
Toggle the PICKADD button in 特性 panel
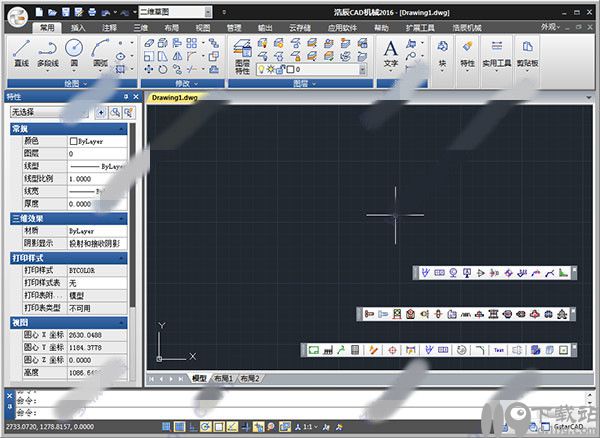101,112
